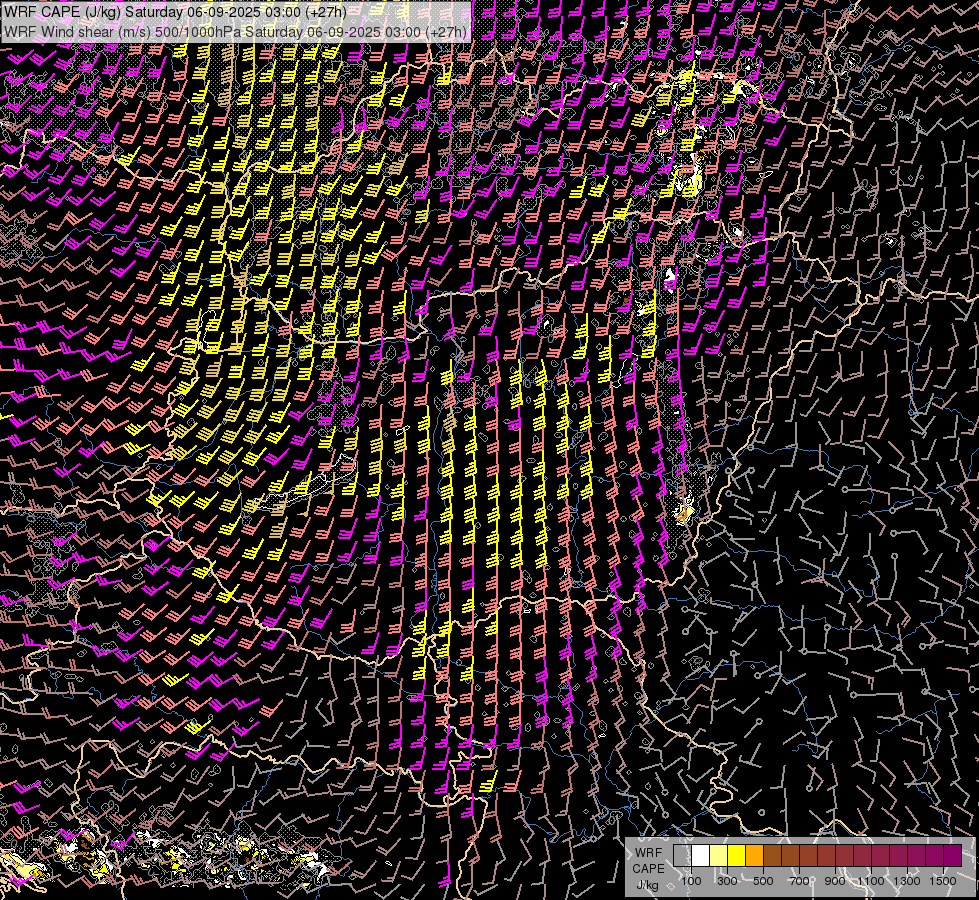
Task: Click the legend value 900
Action: pyautogui.click(x=835, y=881)
